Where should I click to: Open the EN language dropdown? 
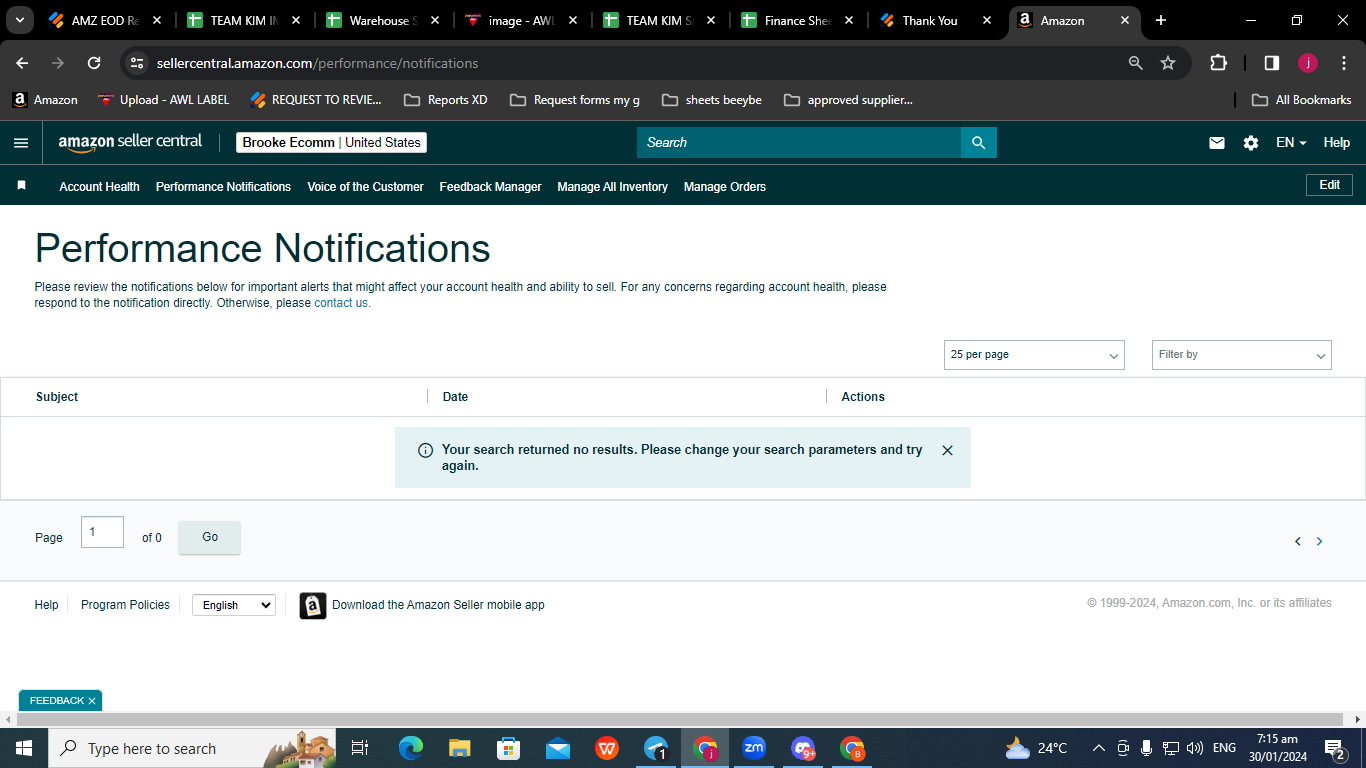point(1291,143)
